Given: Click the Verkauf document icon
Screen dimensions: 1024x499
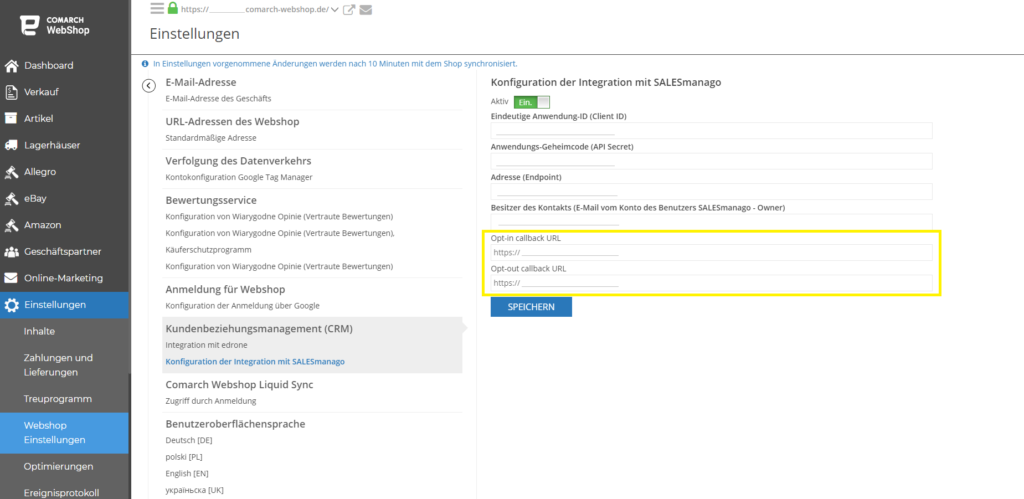Looking at the screenshot, I should tap(10, 92).
